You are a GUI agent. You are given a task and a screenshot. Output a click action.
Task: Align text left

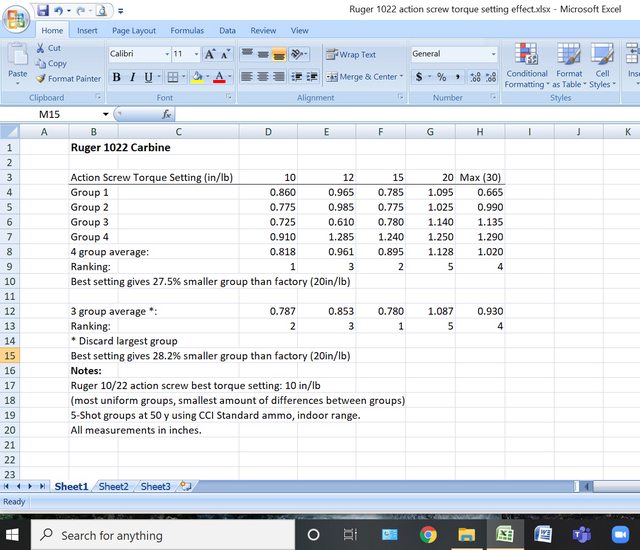point(247,77)
